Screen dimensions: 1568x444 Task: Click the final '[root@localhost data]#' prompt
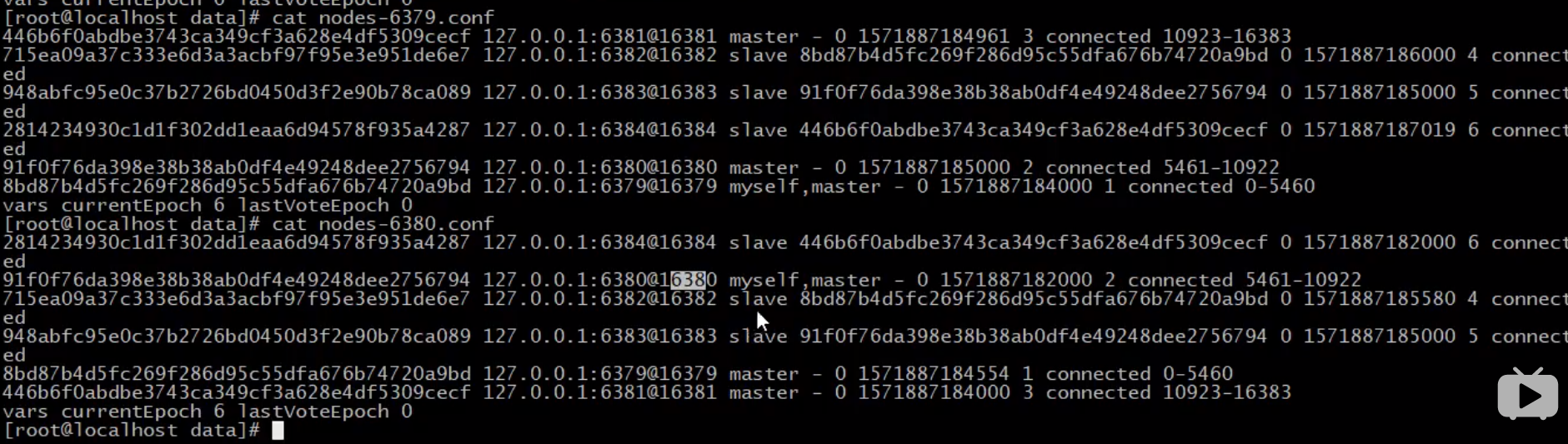(131, 430)
